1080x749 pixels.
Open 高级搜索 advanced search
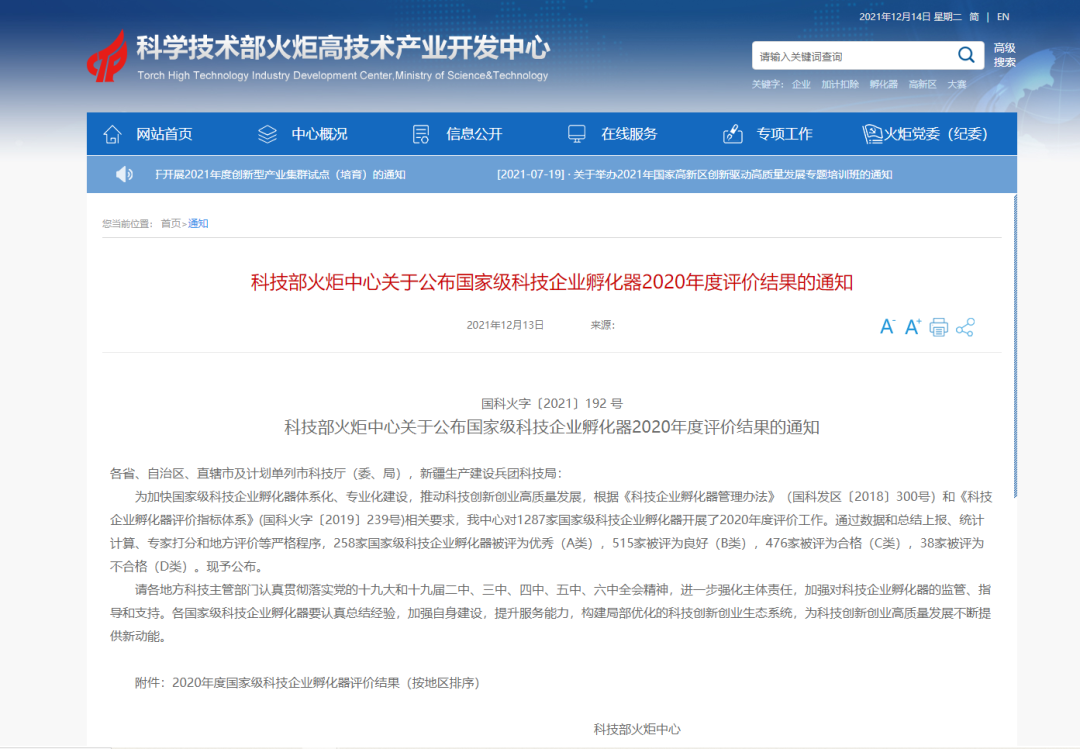1004,55
